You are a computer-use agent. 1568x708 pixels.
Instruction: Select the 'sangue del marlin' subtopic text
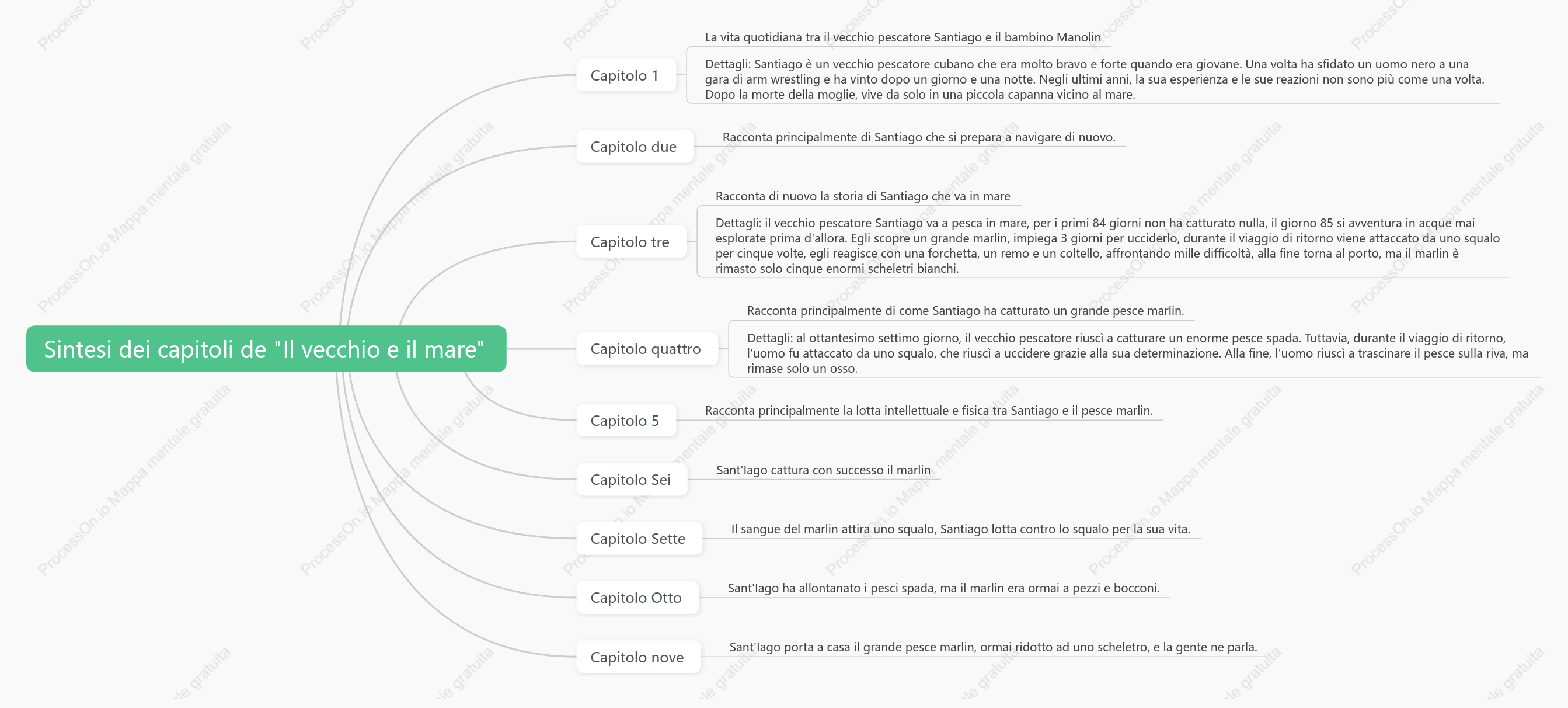[x=960, y=529]
